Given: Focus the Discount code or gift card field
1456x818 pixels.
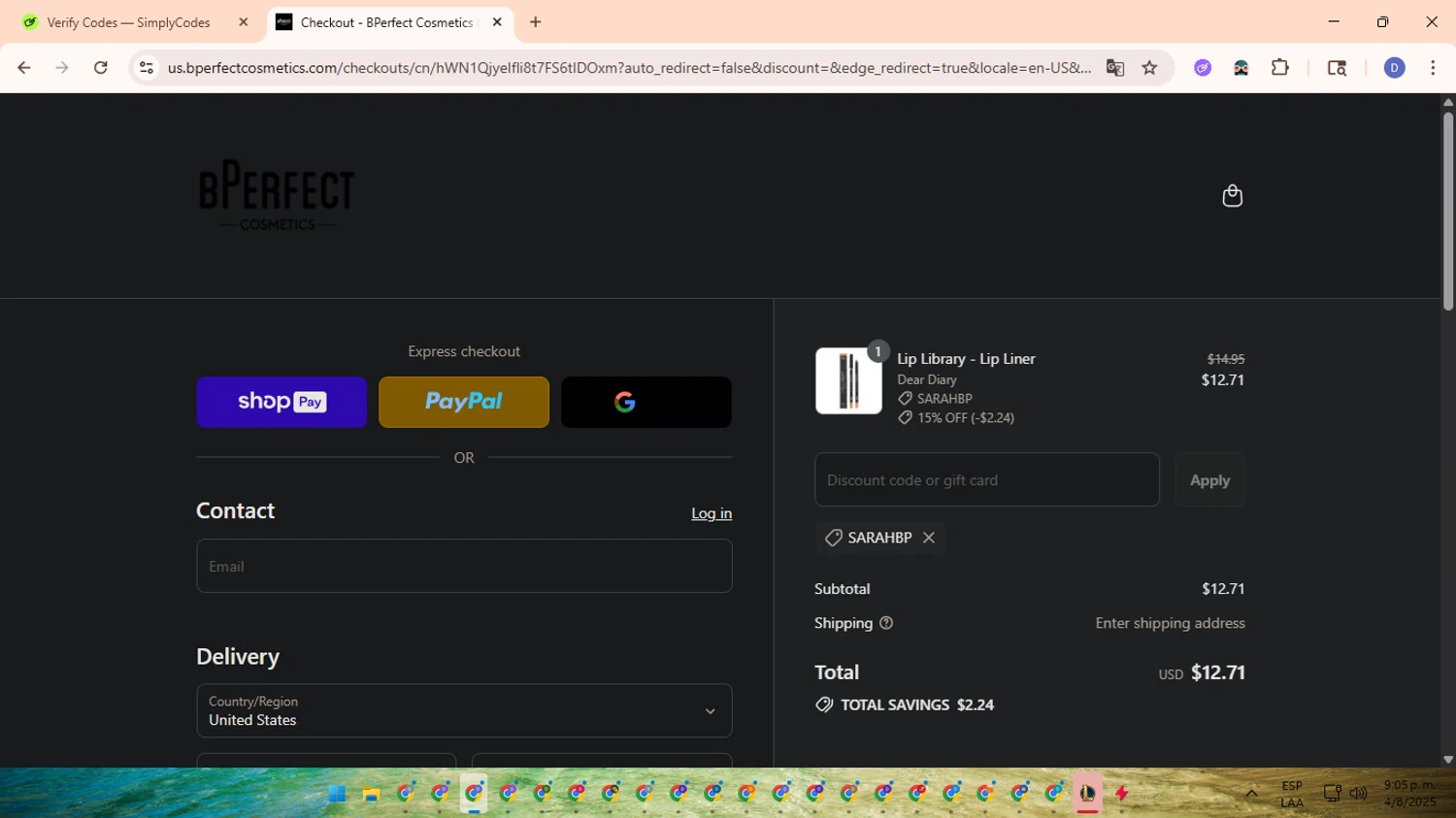Looking at the screenshot, I should pos(987,479).
